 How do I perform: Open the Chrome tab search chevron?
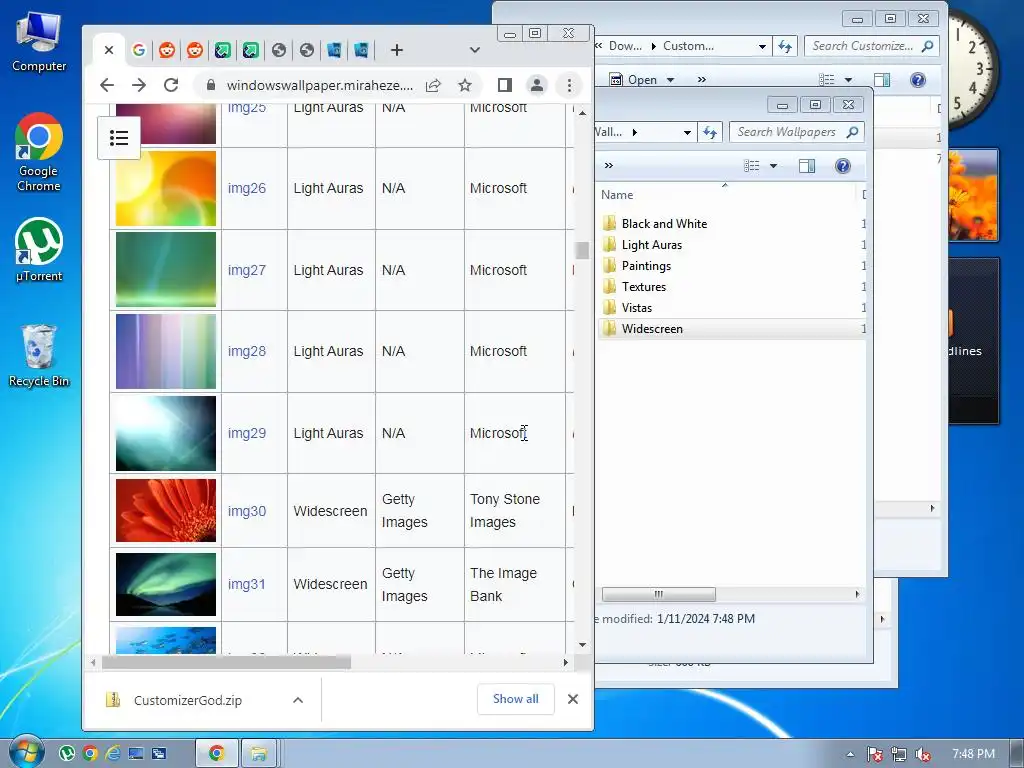pyautogui.click(x=475, y=50)
